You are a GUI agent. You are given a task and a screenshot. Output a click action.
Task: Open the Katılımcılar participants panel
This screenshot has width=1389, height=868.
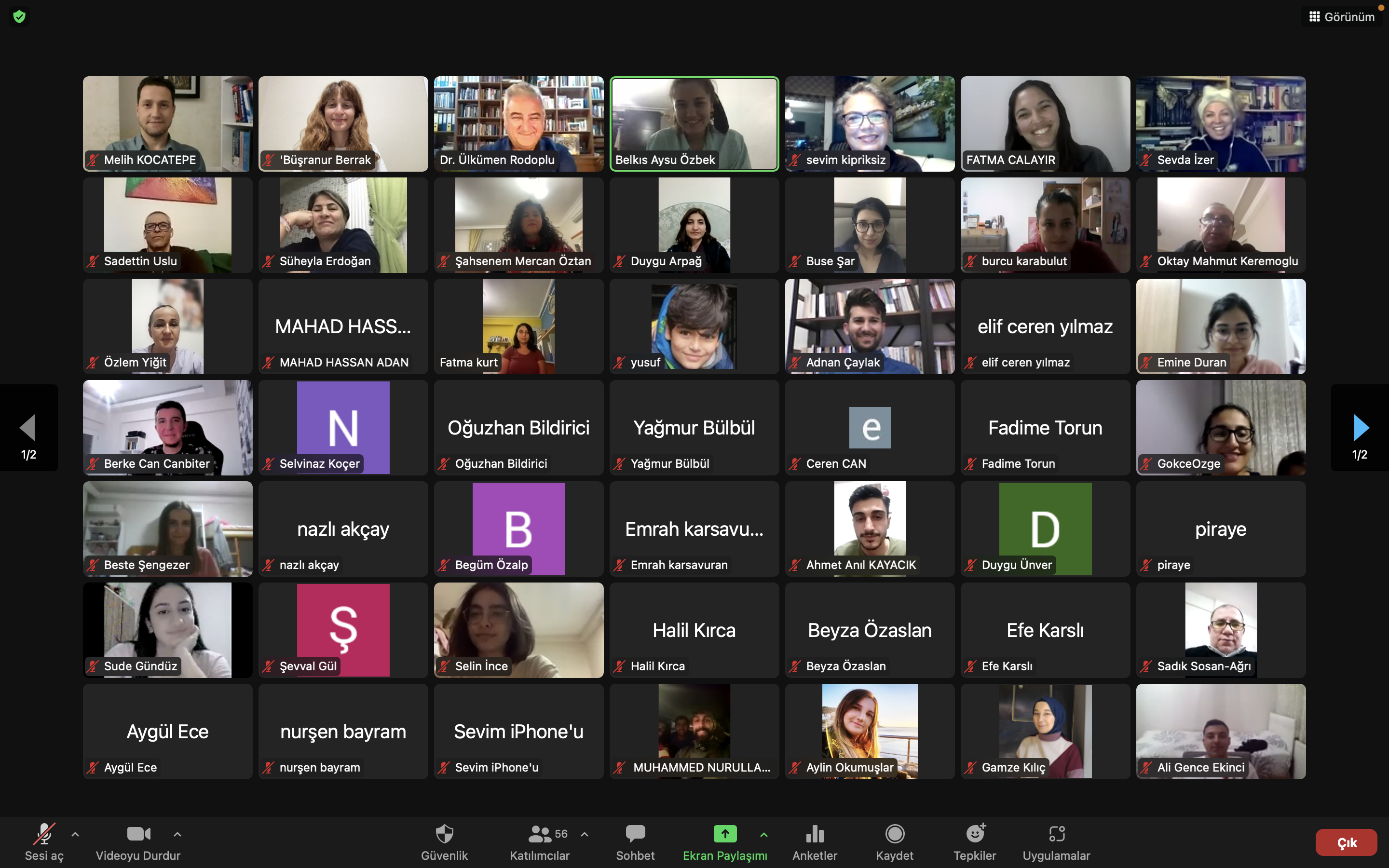540,834
